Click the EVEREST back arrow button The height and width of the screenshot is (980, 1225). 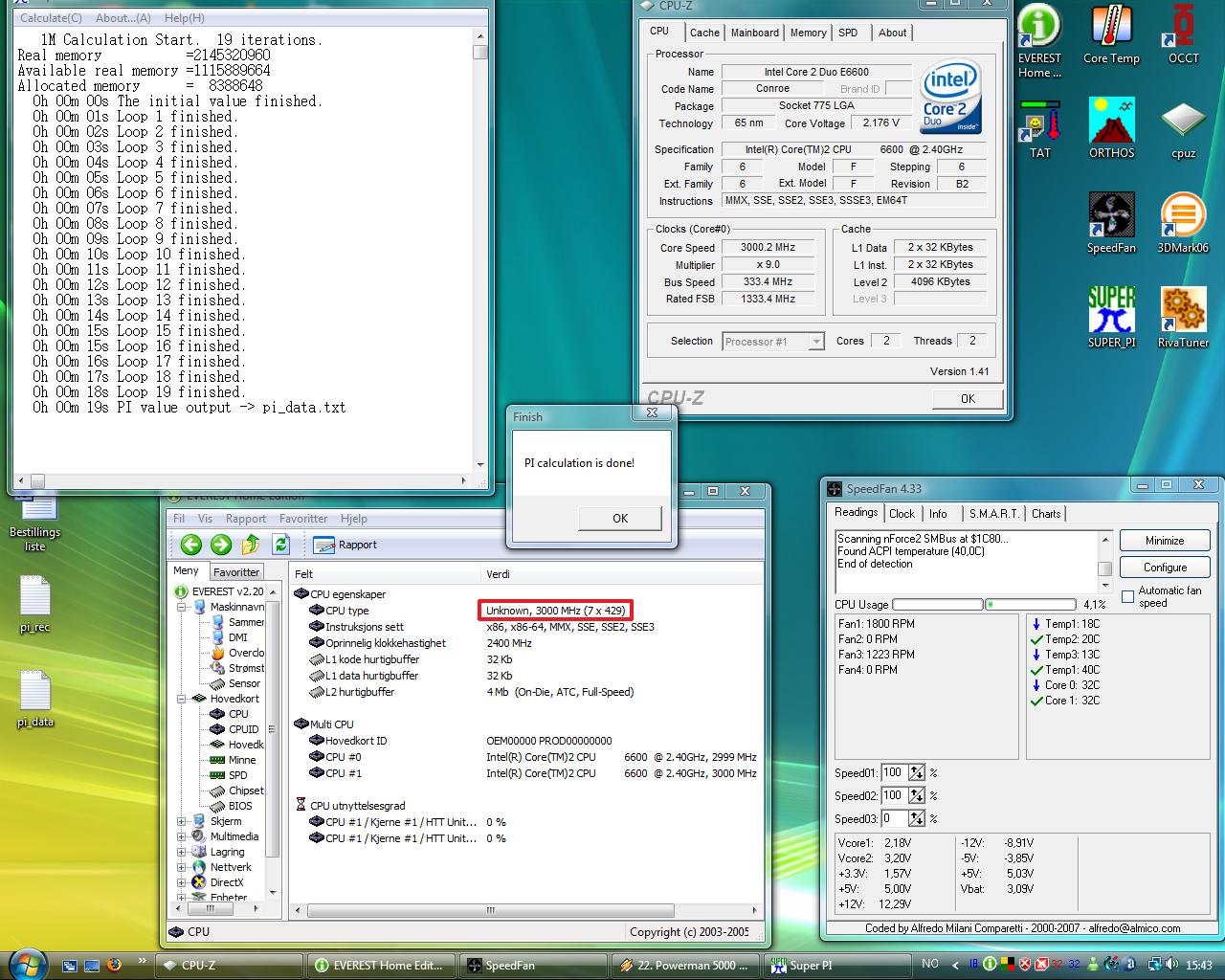pos(191,545)
